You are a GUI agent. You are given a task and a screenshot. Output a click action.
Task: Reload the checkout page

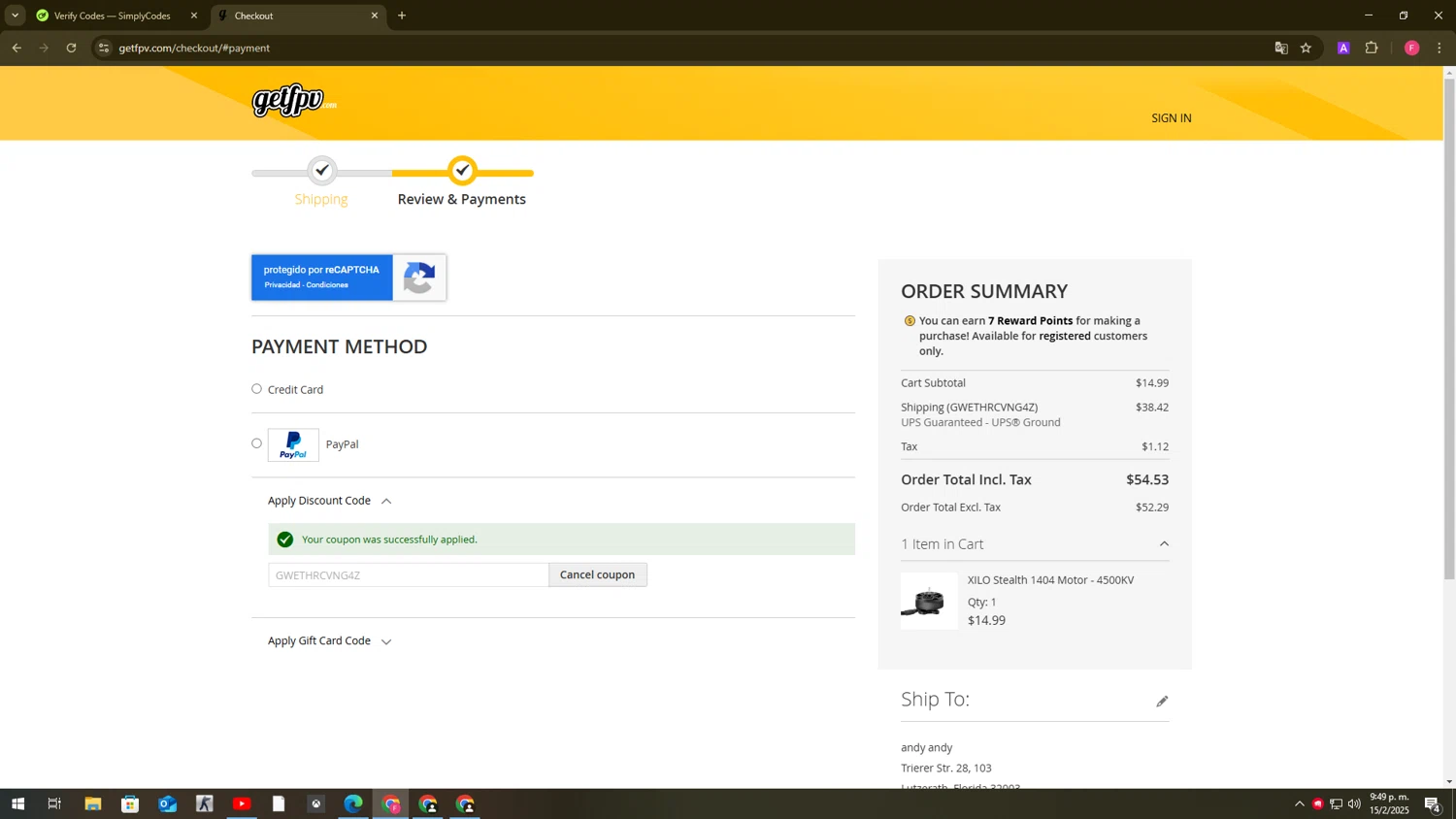[71, 48]
